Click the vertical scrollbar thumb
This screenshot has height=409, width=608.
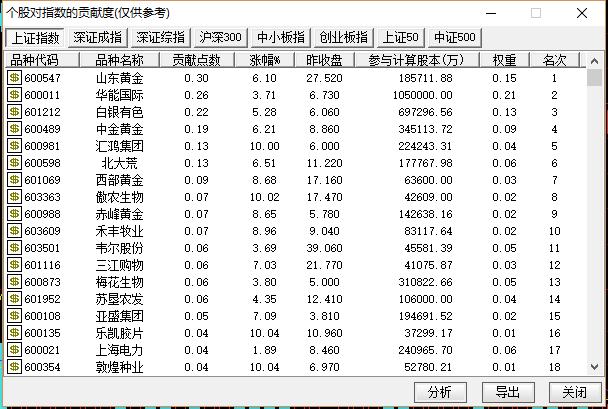coord(594,77)
